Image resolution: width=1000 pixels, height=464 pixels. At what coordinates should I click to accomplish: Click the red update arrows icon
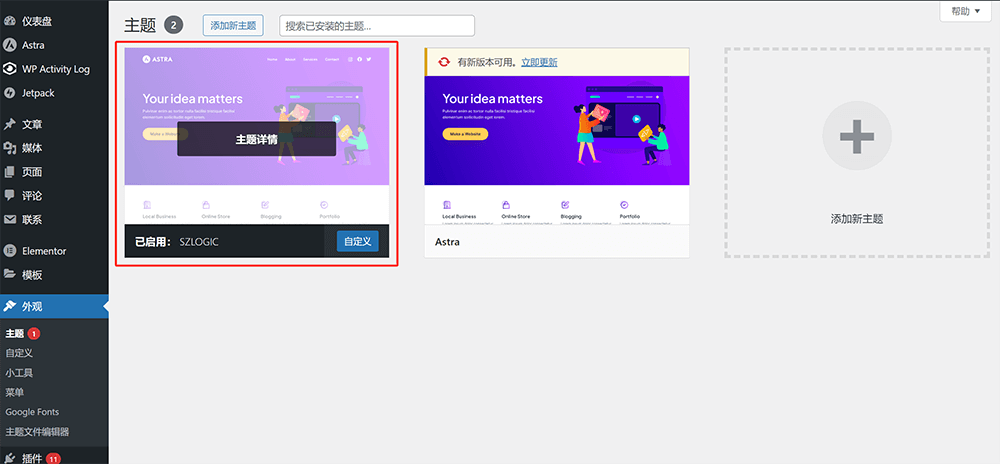(443, 62)
